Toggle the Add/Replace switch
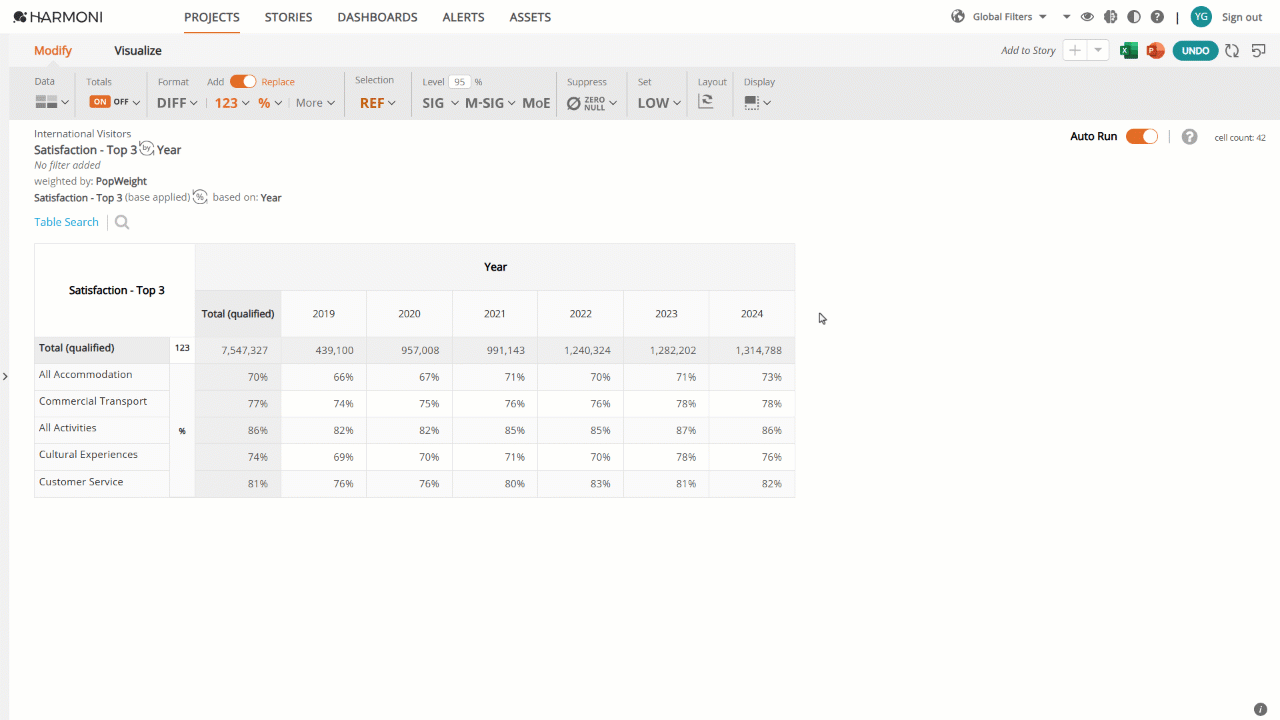Viewport: 1280px width, 720px height. (243, 82)
